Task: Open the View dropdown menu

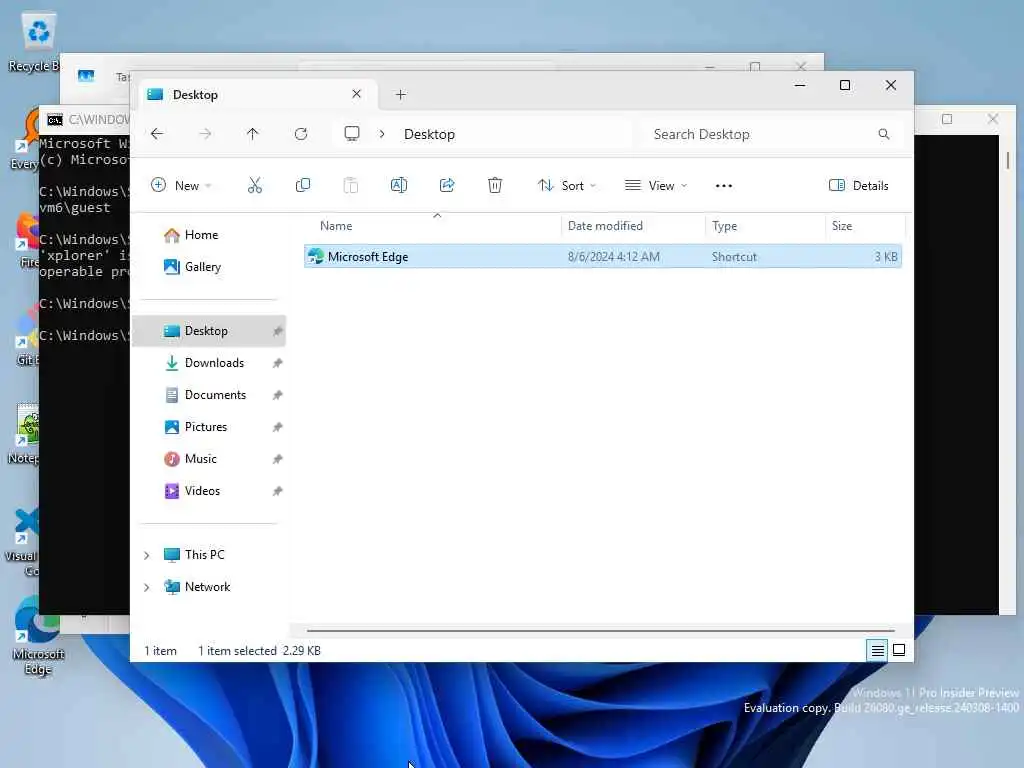Action: tap(656, 185)
